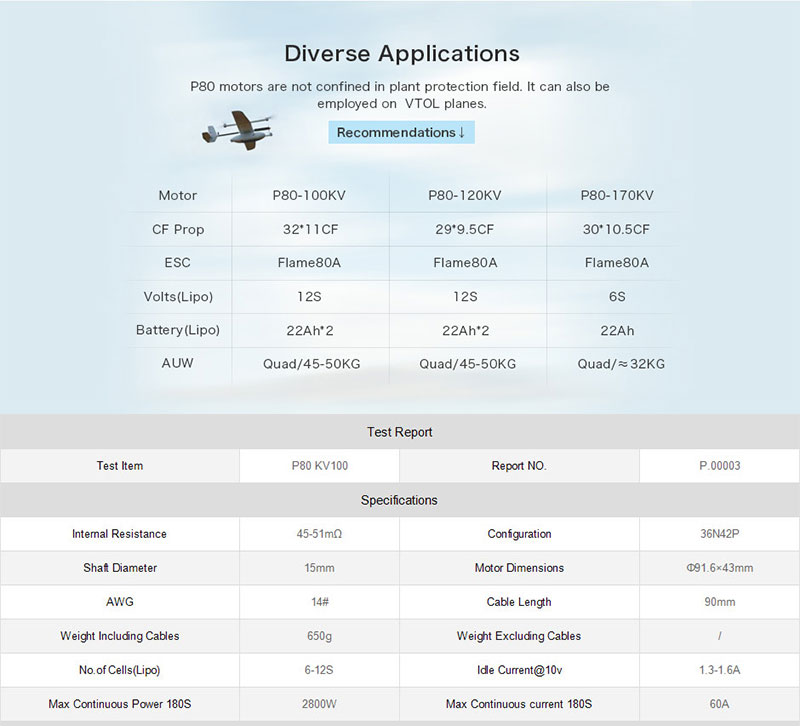Click the 'Internal Resistance' label
800x726 pixels.
coord(119,534)
